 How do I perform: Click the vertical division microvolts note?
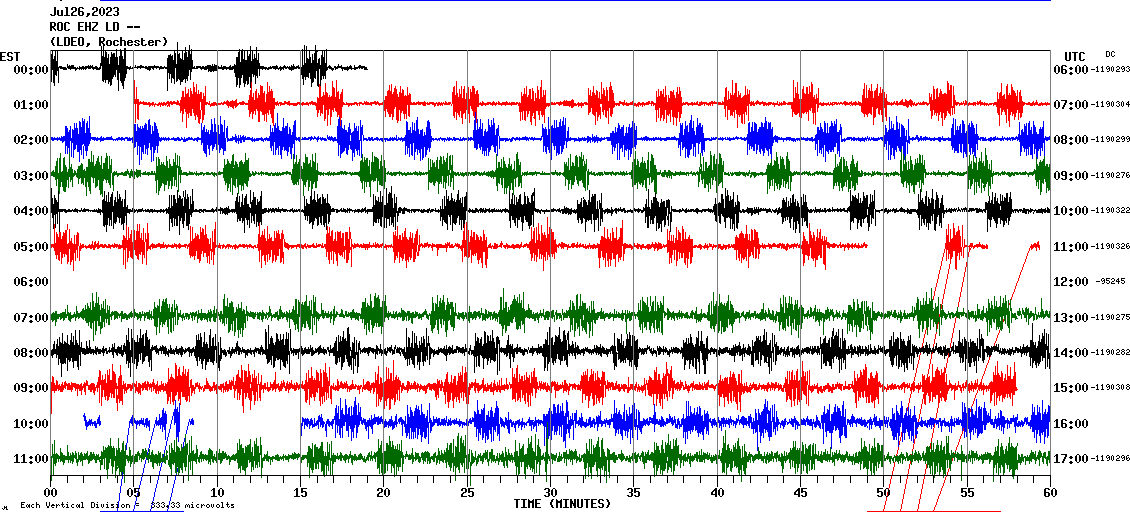[127, 506]
